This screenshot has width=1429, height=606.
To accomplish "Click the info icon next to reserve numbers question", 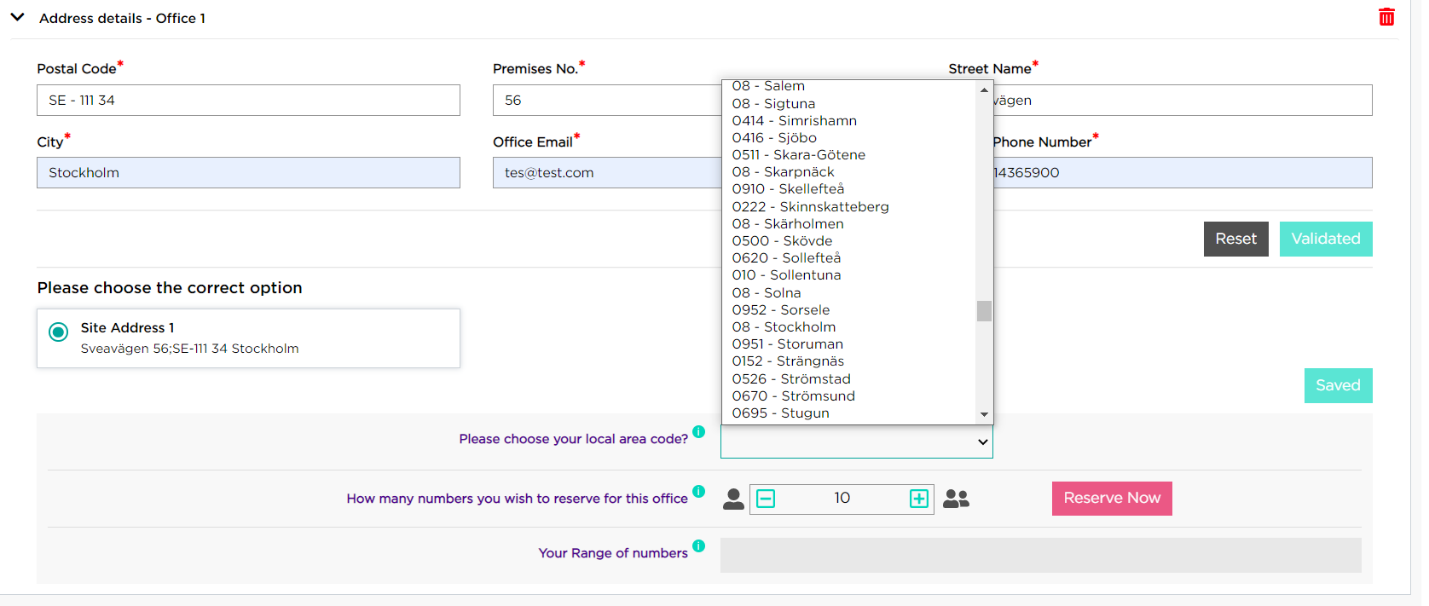I will 699,491.
